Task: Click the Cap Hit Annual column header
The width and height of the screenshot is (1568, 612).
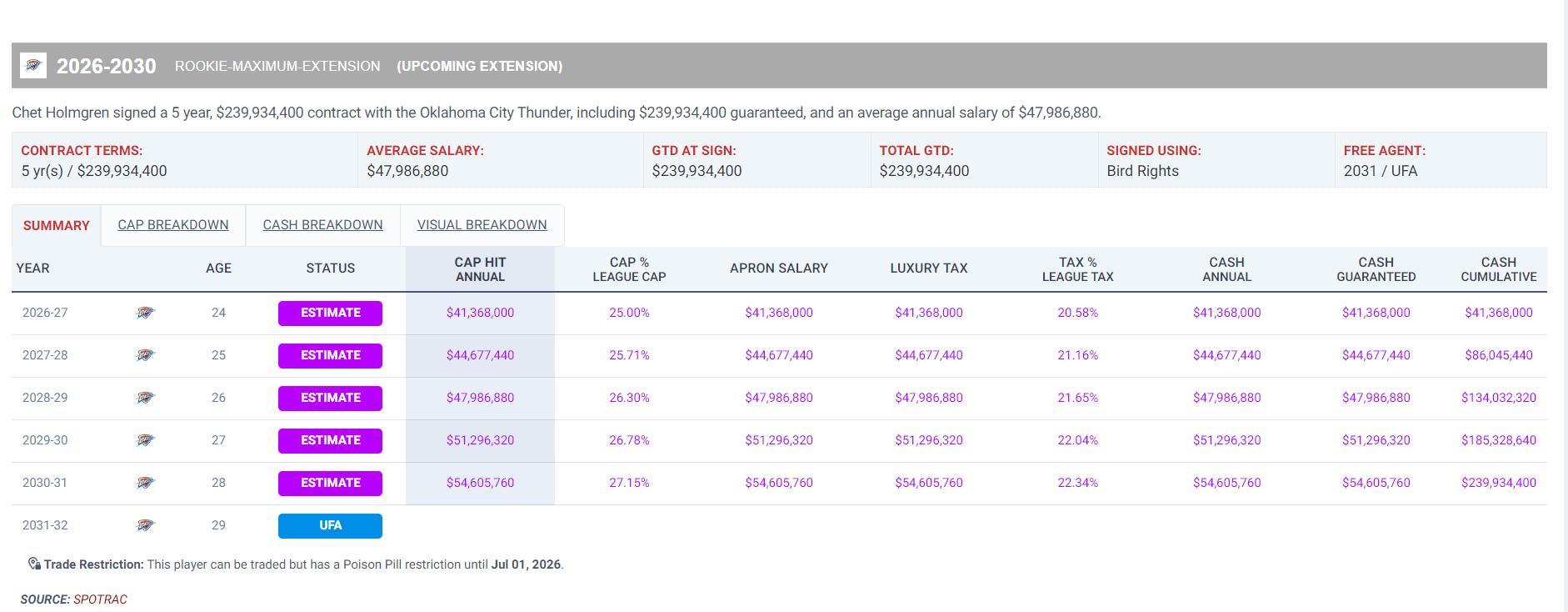Action: tap(480, 269)
